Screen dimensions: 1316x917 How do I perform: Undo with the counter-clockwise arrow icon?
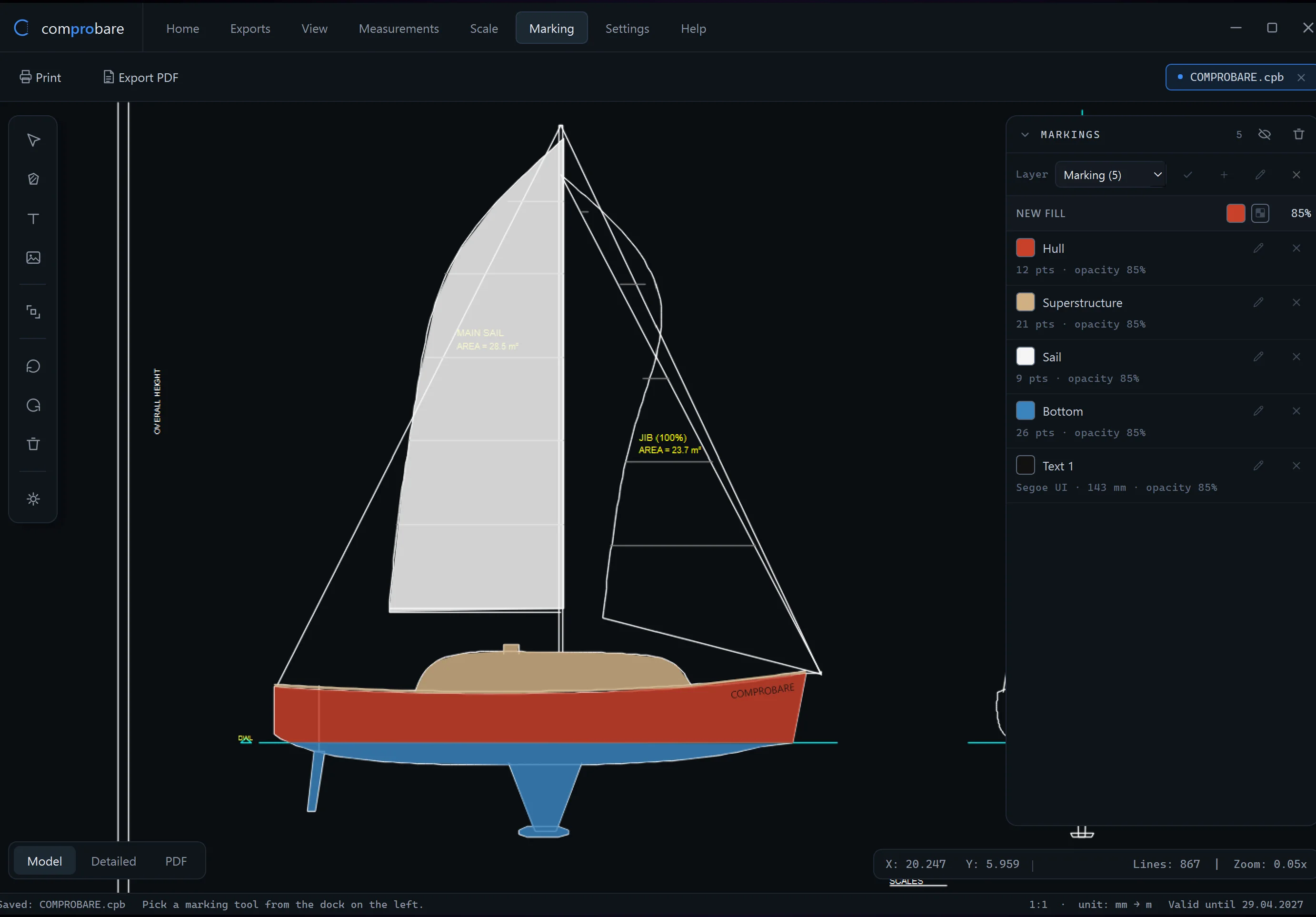pos(33,366)
